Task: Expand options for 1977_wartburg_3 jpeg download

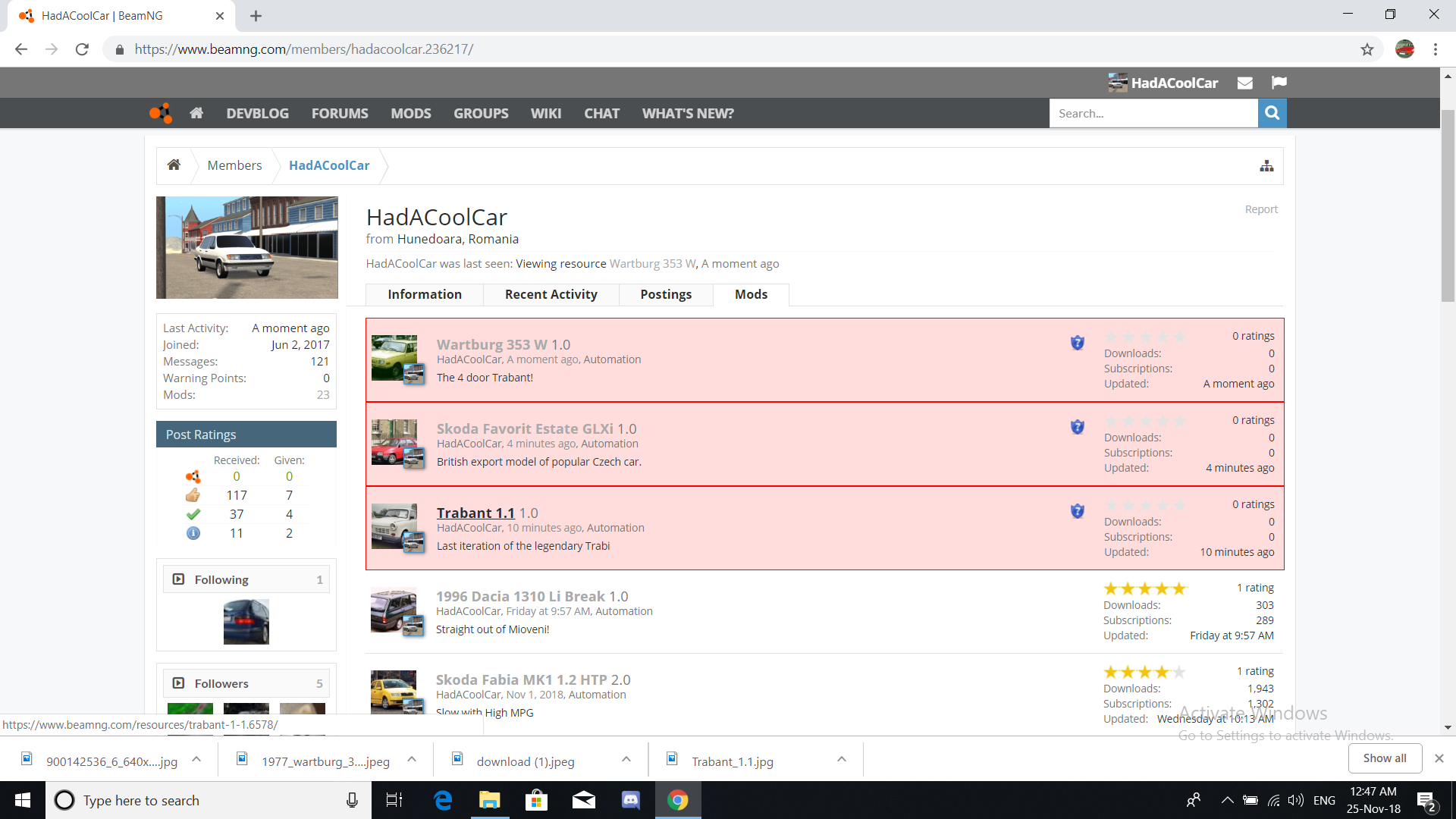Action: [412, 759]
